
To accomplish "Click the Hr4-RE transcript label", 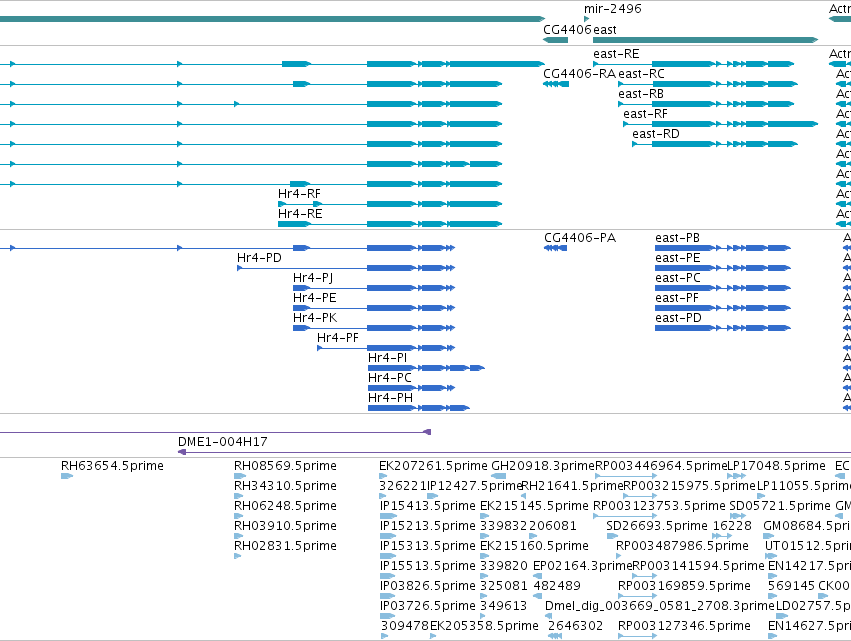I will tap(300, 214).
